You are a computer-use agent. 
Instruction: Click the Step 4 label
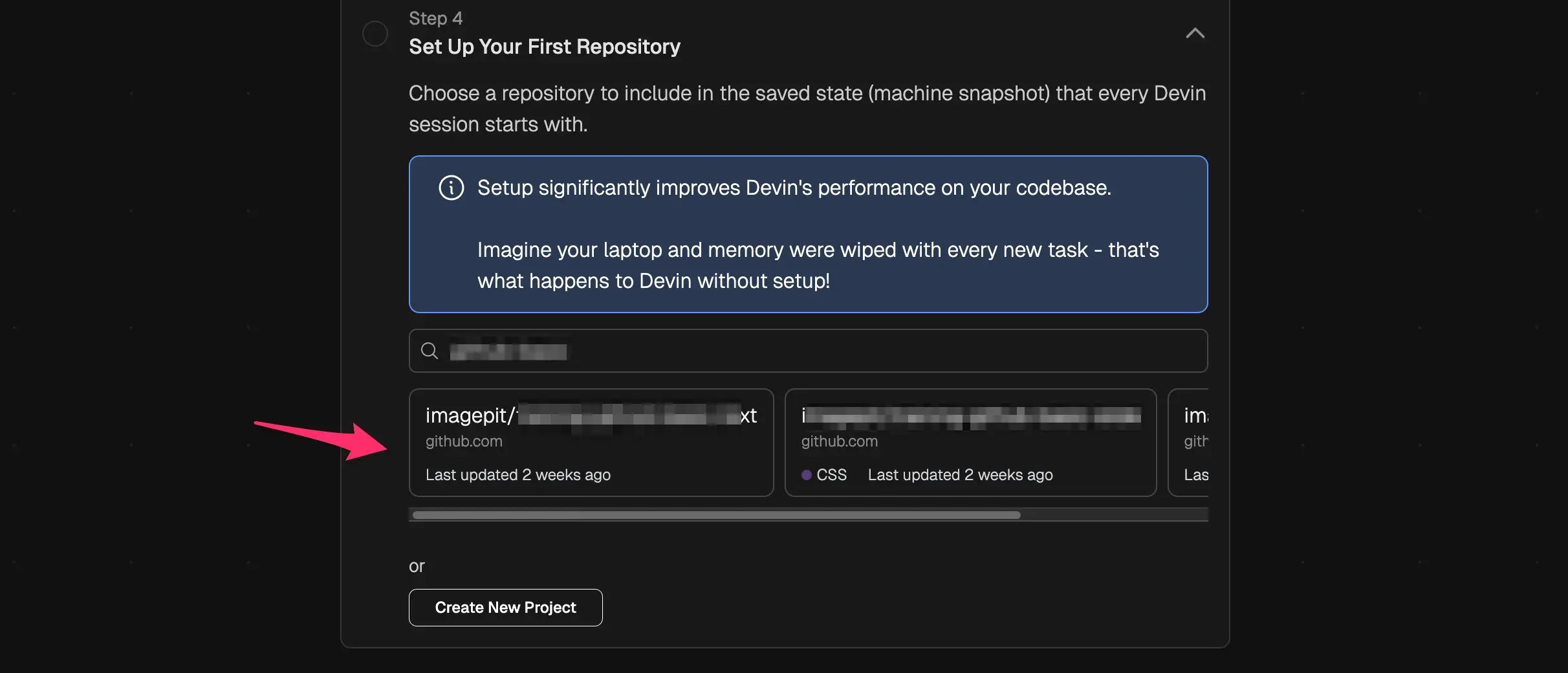click(x=435, y=18)
